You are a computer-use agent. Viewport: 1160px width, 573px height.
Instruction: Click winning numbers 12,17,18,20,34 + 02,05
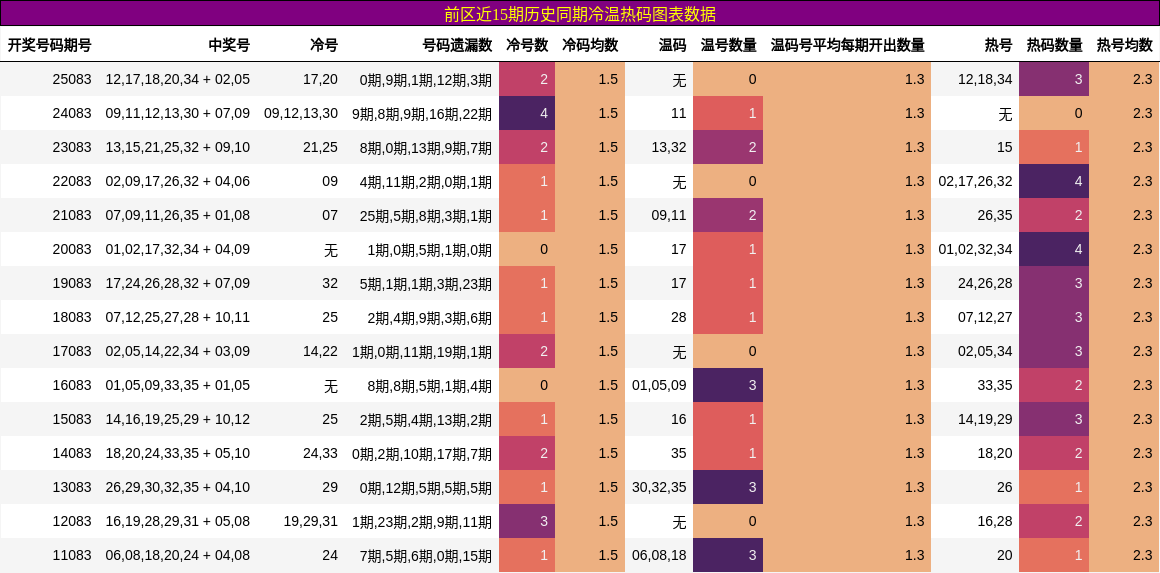(x=178, y=79)
